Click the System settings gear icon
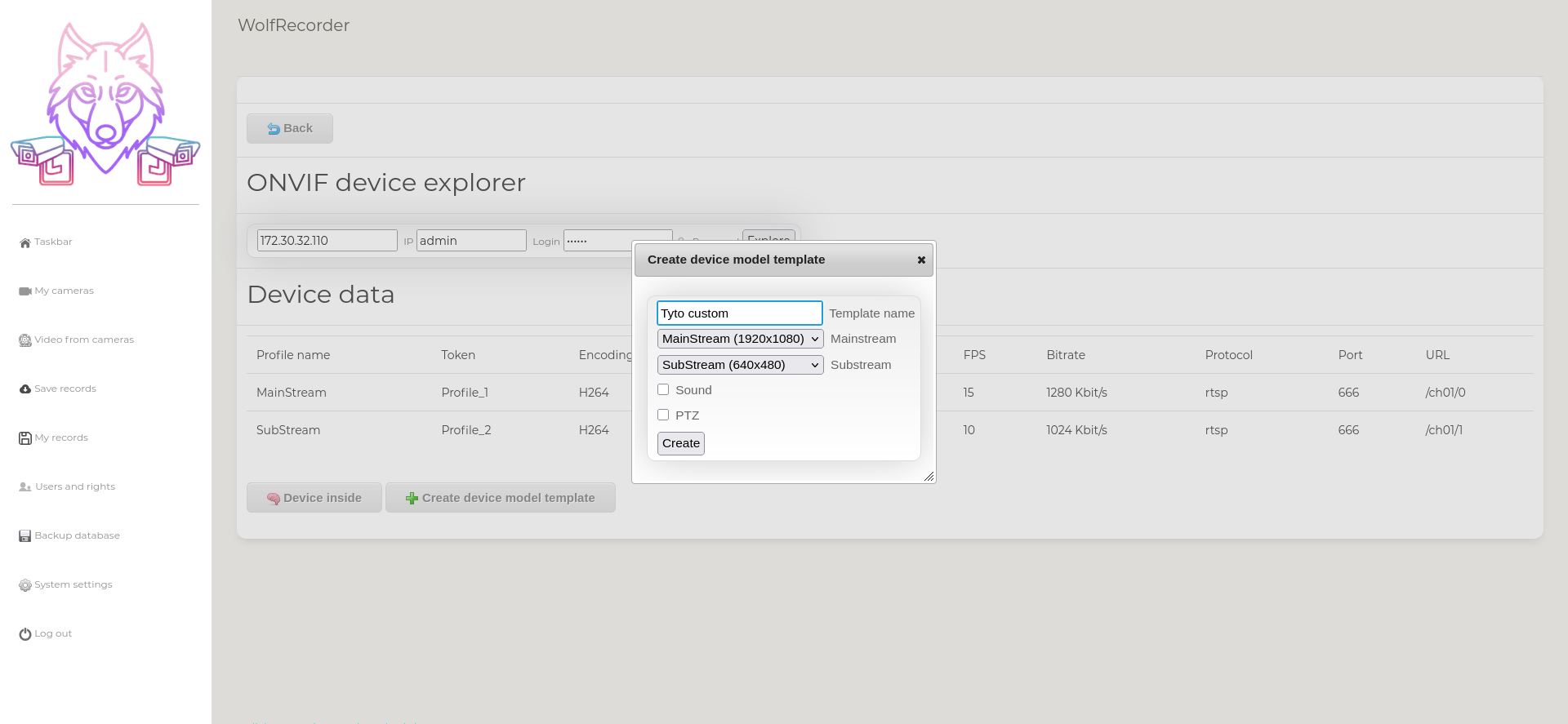The image size is (1568, 724). [24, 585]
